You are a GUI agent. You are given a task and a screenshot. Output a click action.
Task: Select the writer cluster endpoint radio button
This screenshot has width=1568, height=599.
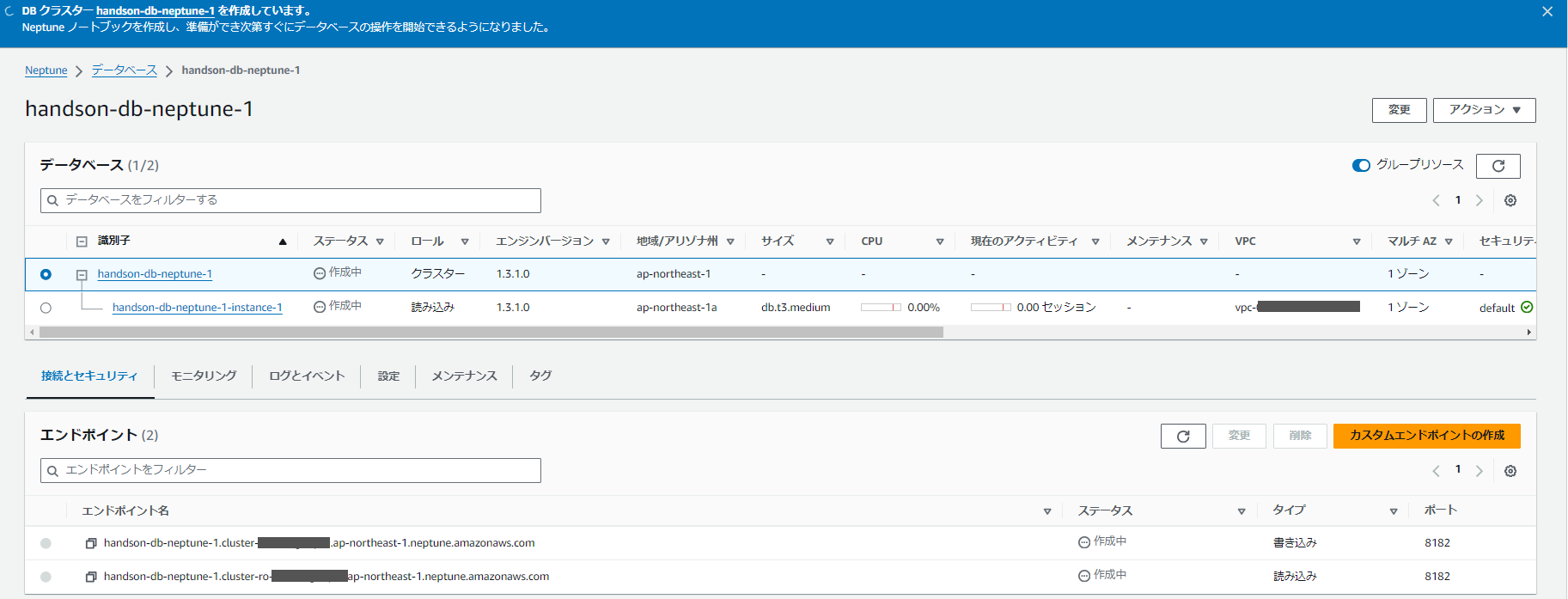(46, 543)
